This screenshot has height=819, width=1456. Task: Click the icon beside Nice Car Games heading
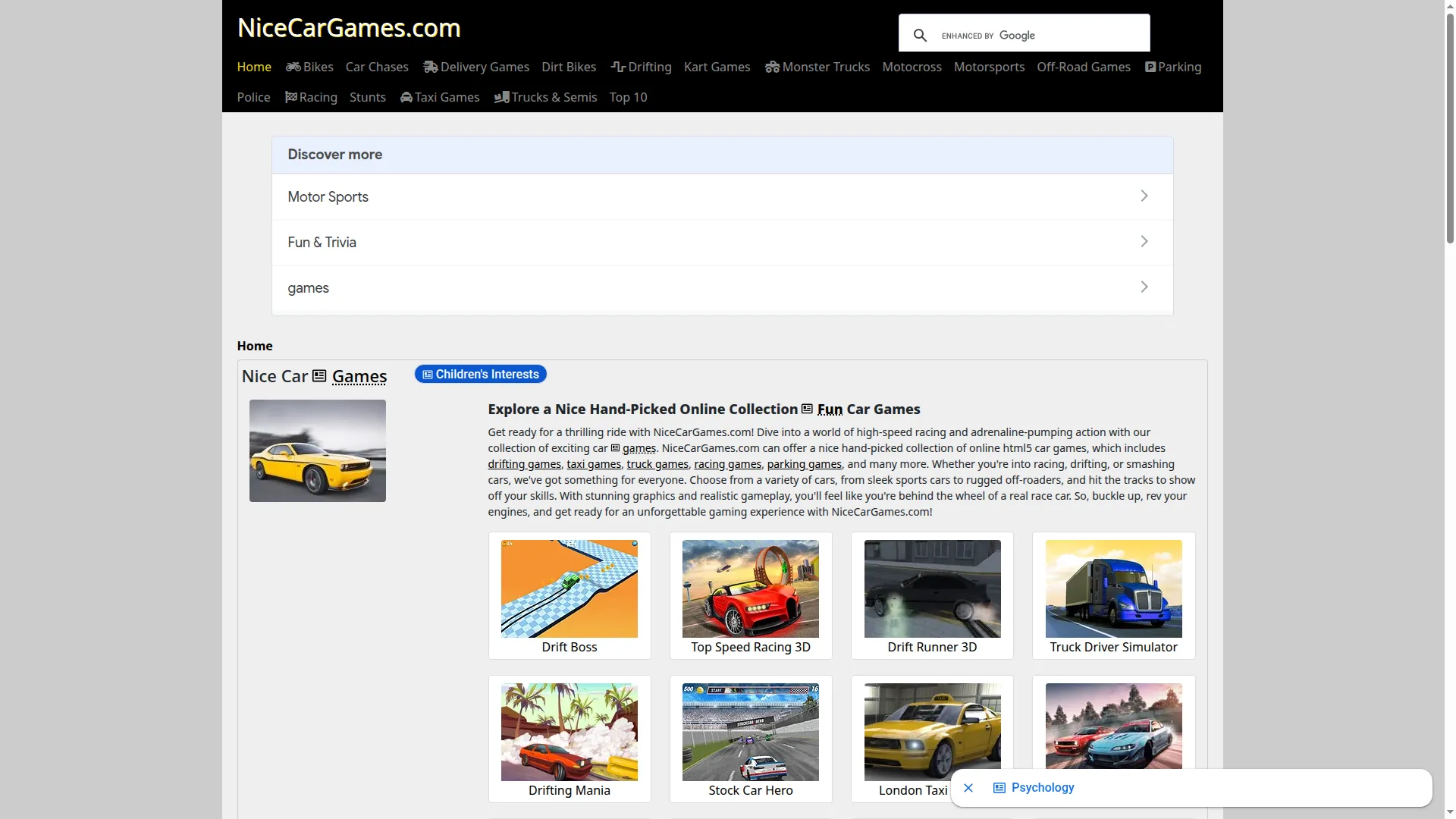click(x=319, y=376)
